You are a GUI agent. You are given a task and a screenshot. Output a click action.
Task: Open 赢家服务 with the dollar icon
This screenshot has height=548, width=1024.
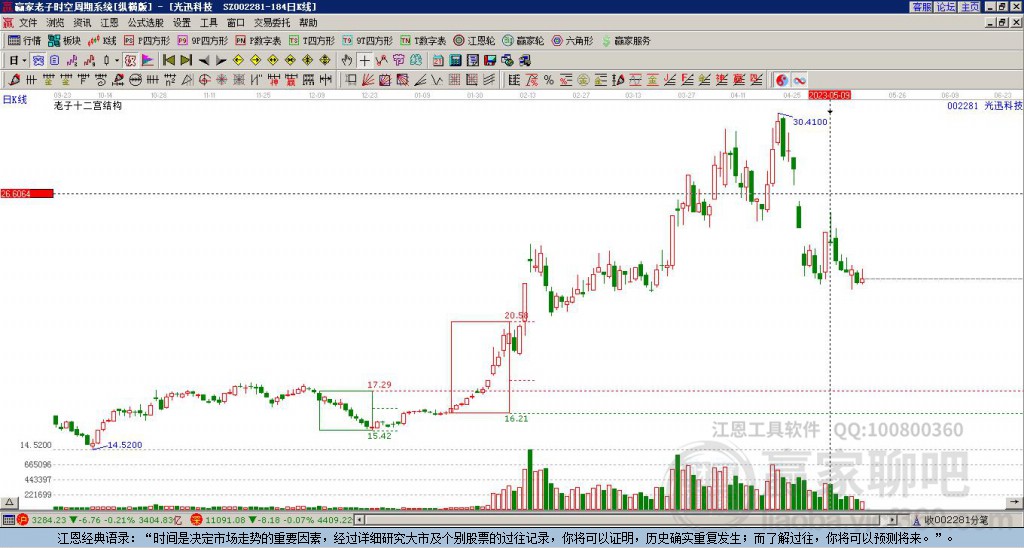626,40
